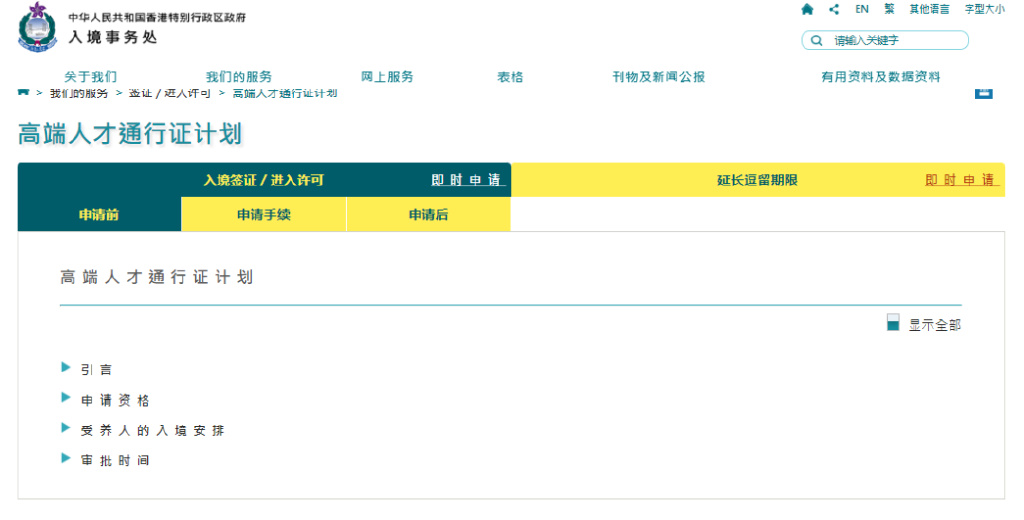Image resolution: width=1024 pixels, height=520 pixels.
Task: Open the 字型大小 font size option
Action: [984, 9]
